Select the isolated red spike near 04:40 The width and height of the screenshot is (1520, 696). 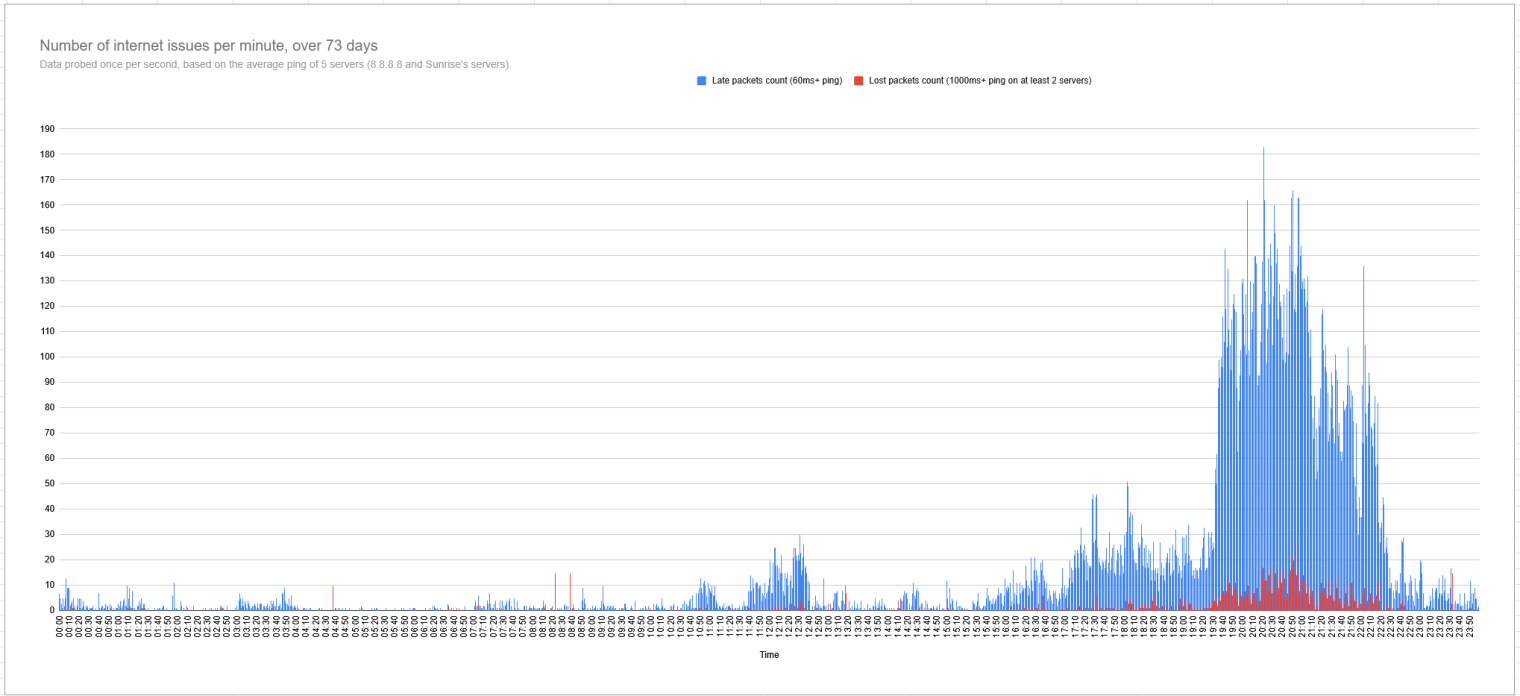tap(333, 598)
